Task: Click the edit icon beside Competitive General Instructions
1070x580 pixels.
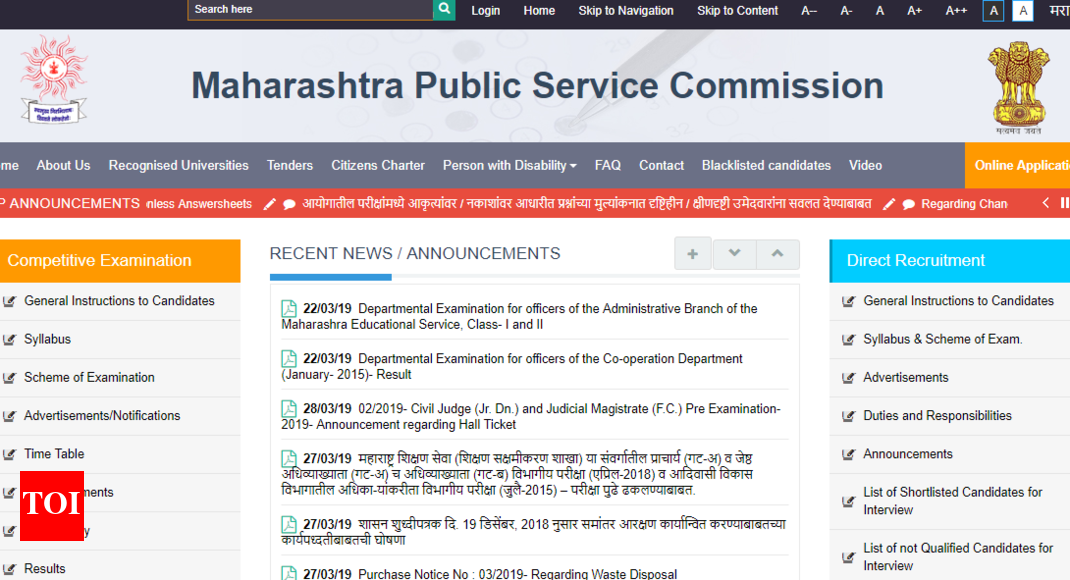Action: 10,301
